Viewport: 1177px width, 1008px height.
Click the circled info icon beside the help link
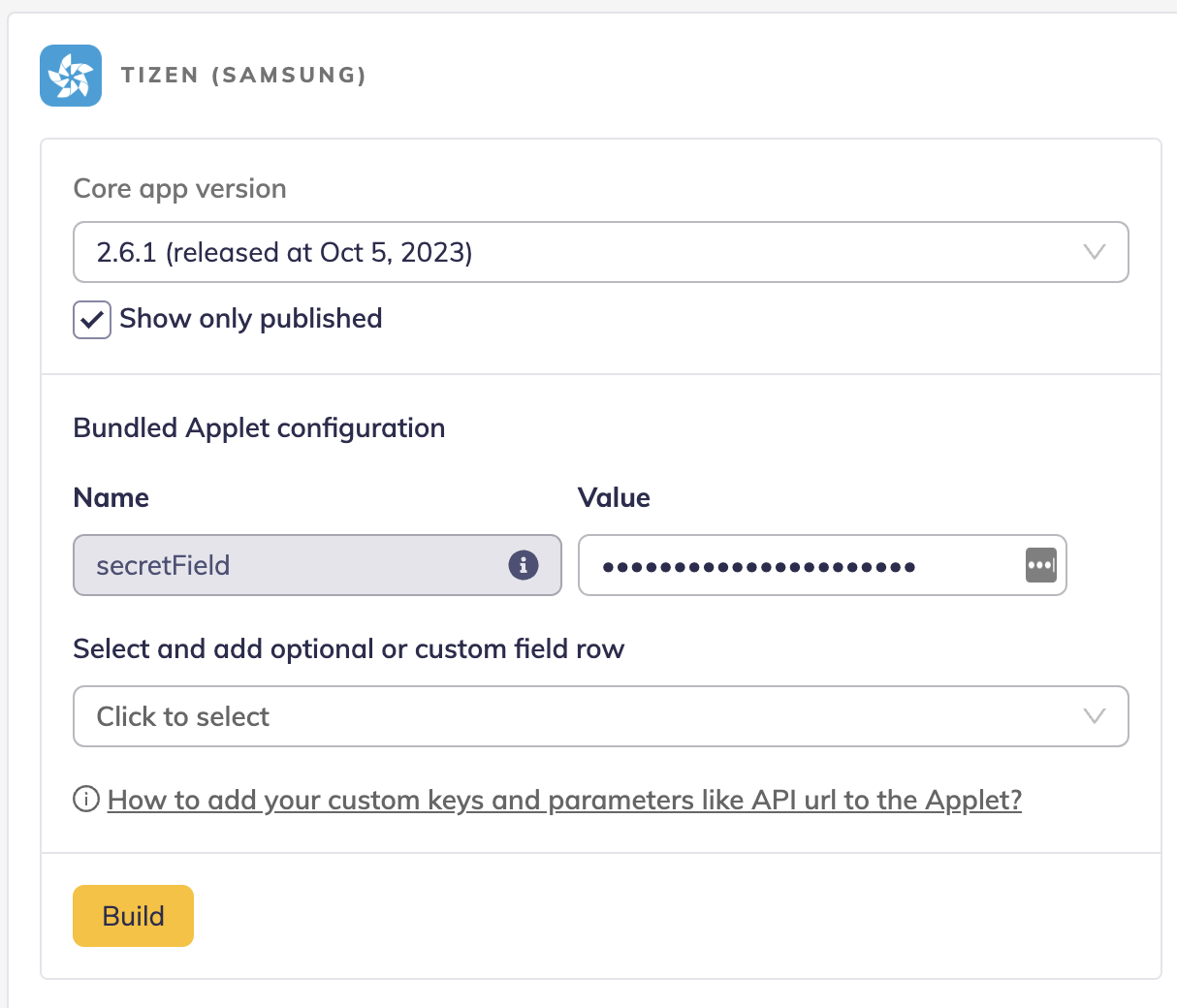point(86,800)
